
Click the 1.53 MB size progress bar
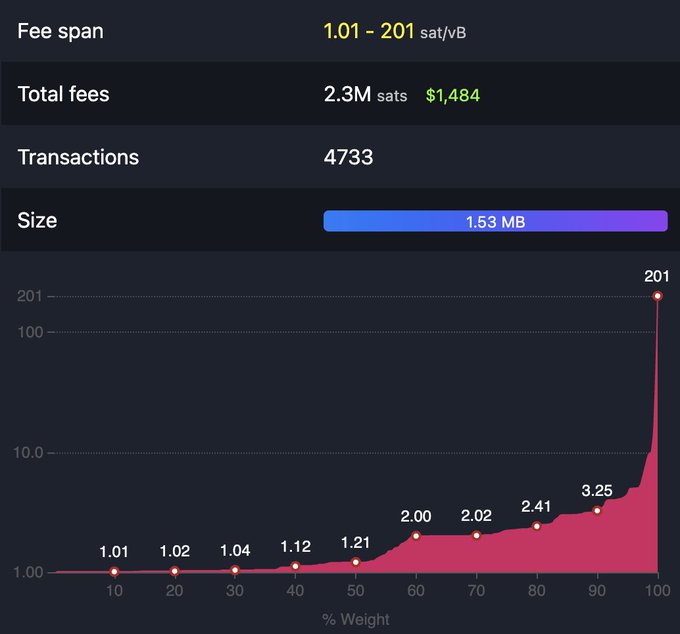click(x=495, y=221)
